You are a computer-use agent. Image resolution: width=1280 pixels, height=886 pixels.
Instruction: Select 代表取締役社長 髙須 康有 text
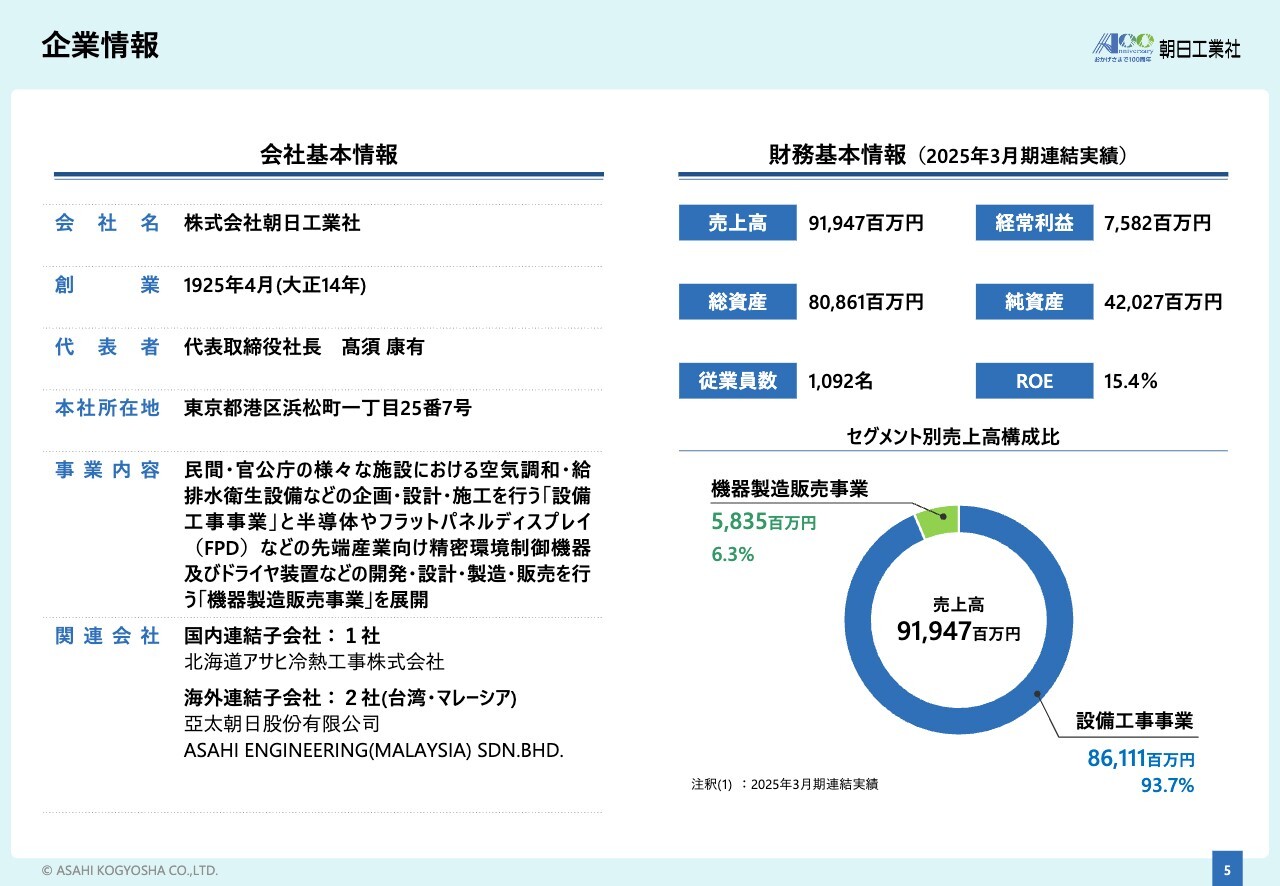304,347
